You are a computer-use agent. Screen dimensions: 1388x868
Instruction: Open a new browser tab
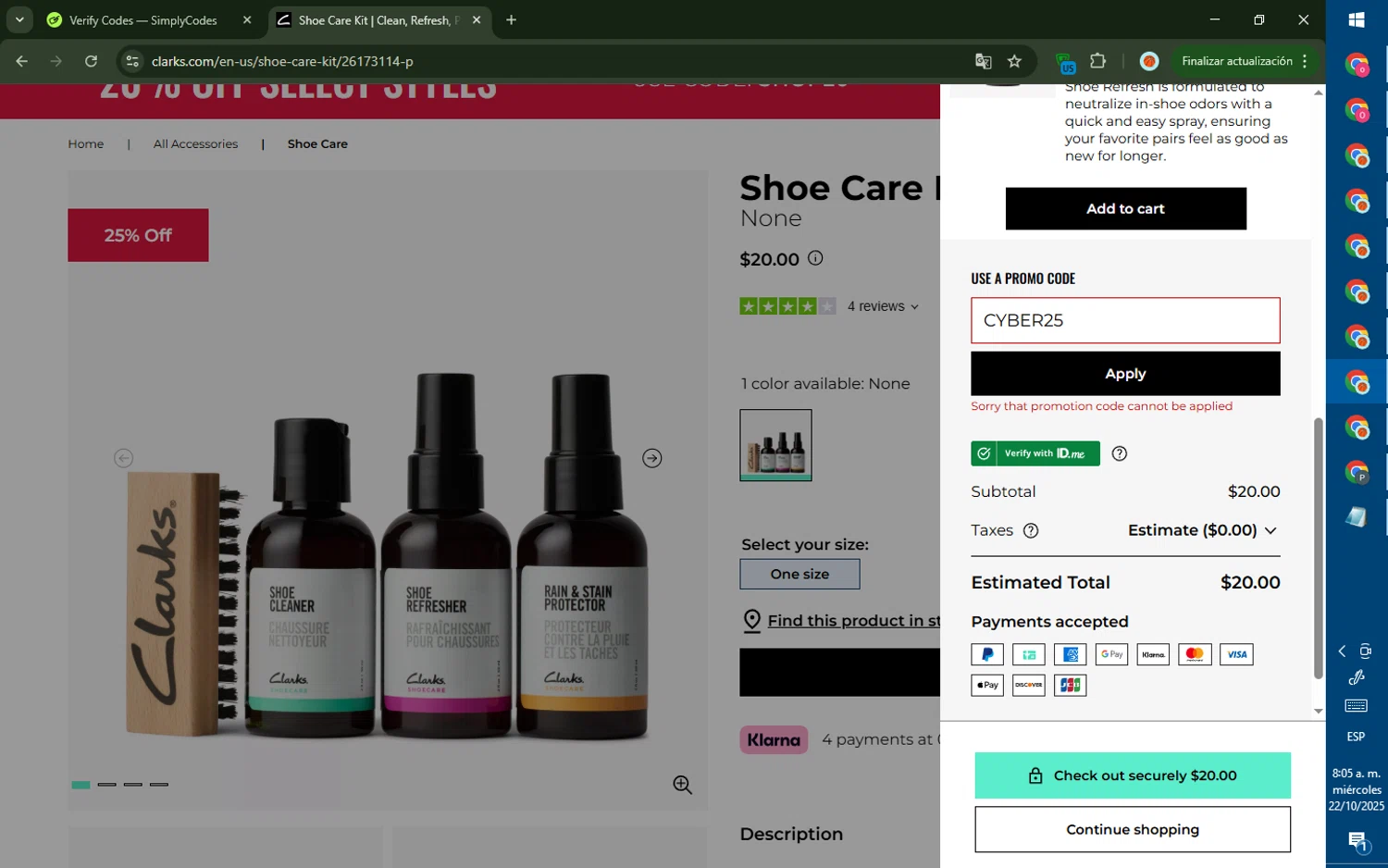click(x=511, y=20)
